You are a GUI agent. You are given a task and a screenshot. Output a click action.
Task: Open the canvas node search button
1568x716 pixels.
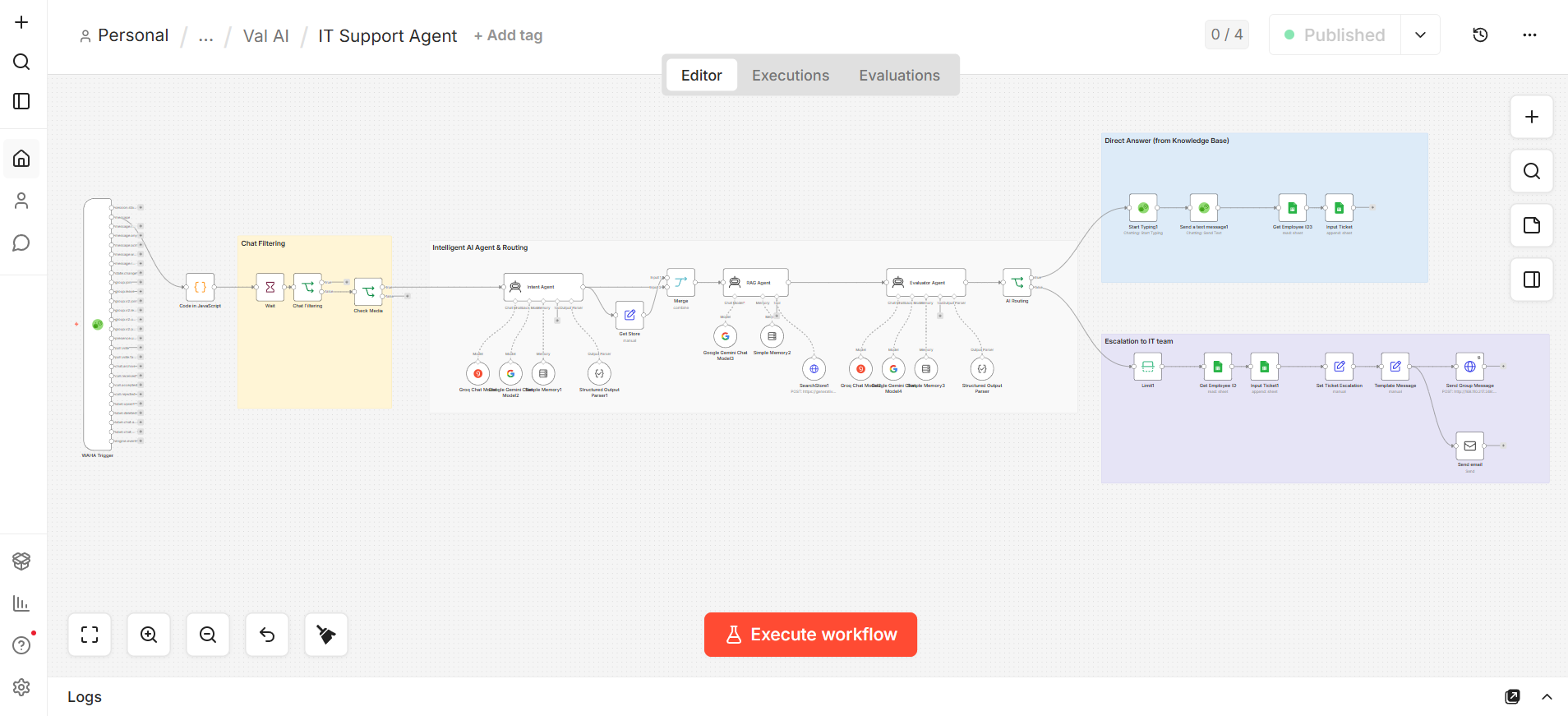pos(1532,171)
